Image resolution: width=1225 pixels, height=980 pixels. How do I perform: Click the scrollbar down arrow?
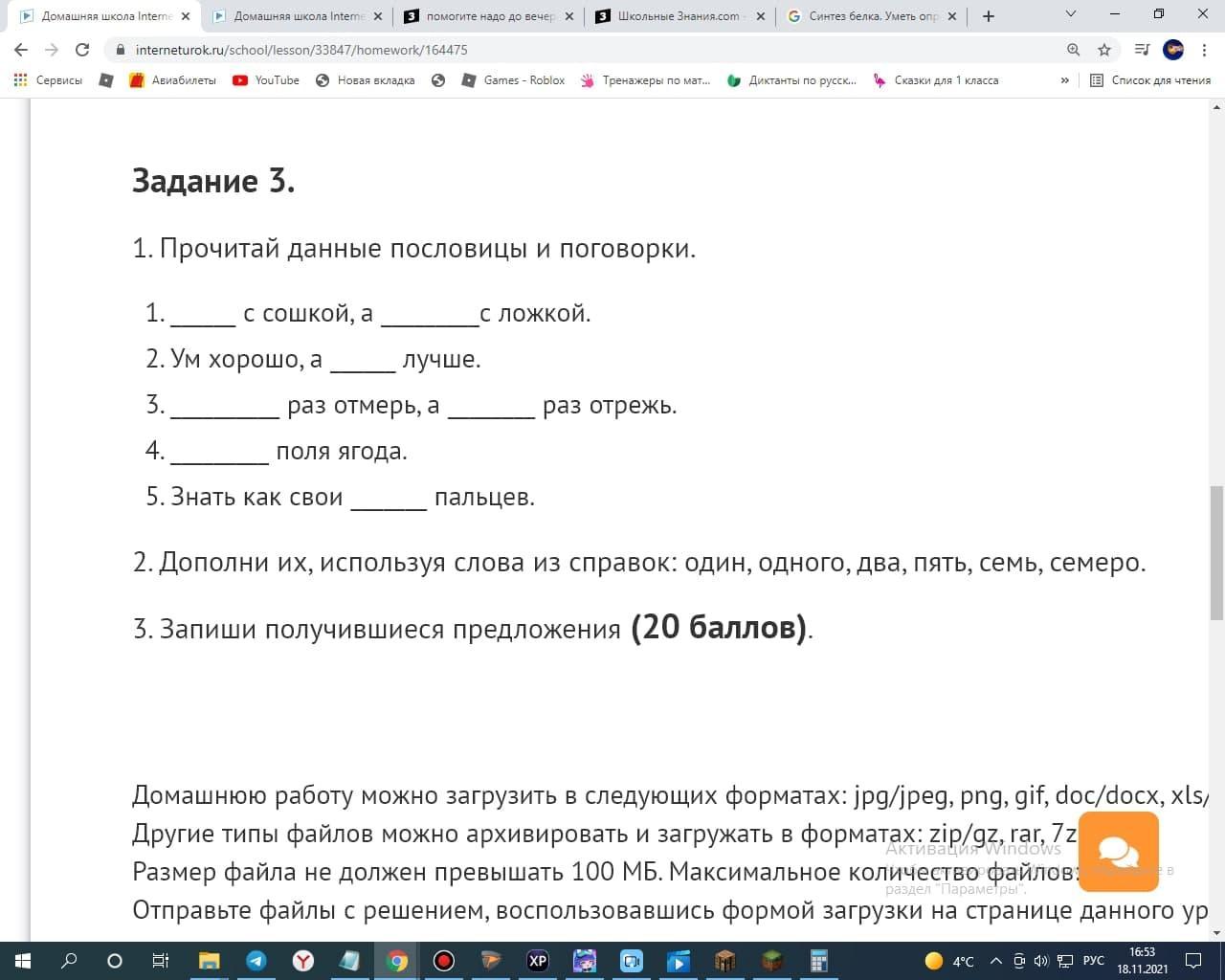tap(1217, 933)
